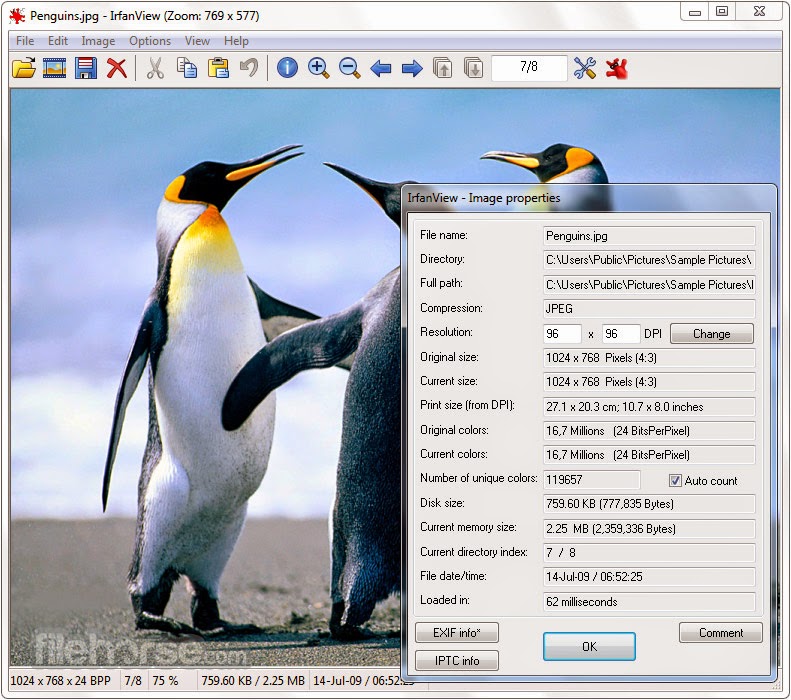Click the Original size value field

[x=649, y=358]
